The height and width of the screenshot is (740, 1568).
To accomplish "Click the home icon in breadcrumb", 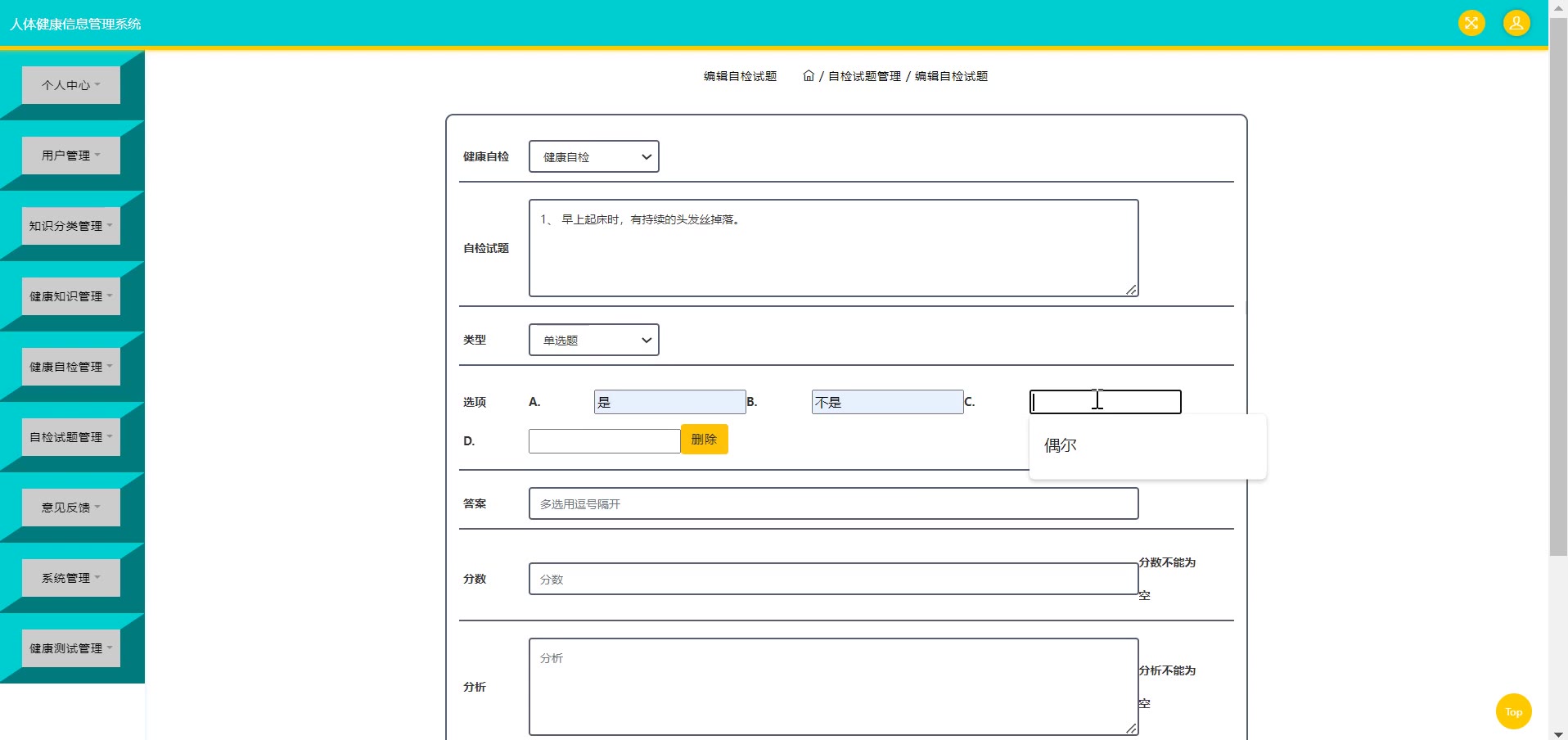I will click(809, 75).
